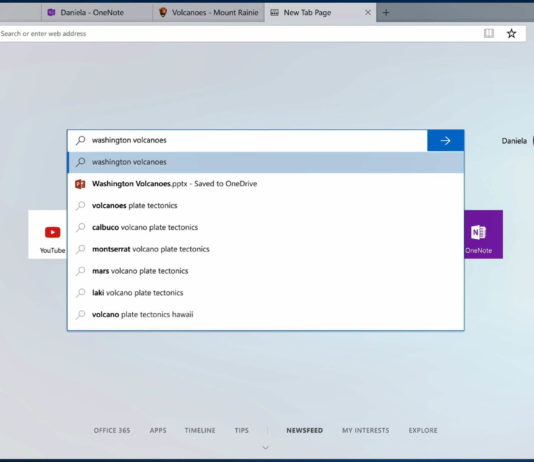Switch to NEWSFEED section
Image resolution: width=534 pixels, height=462 pixels.
(304, 430)
